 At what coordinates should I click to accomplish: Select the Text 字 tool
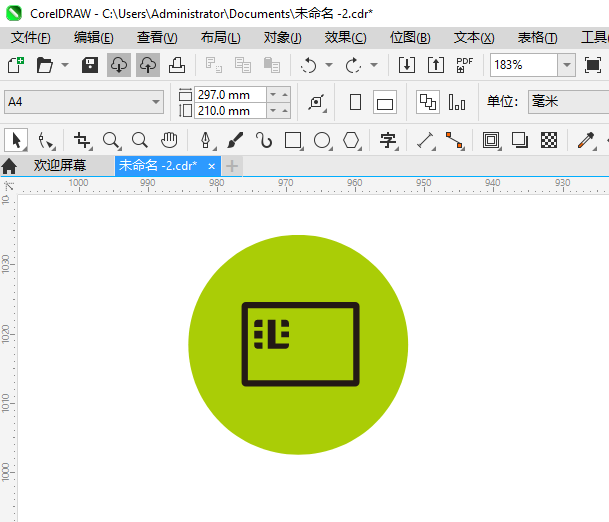pyautogui.click(x=388, y=140)
